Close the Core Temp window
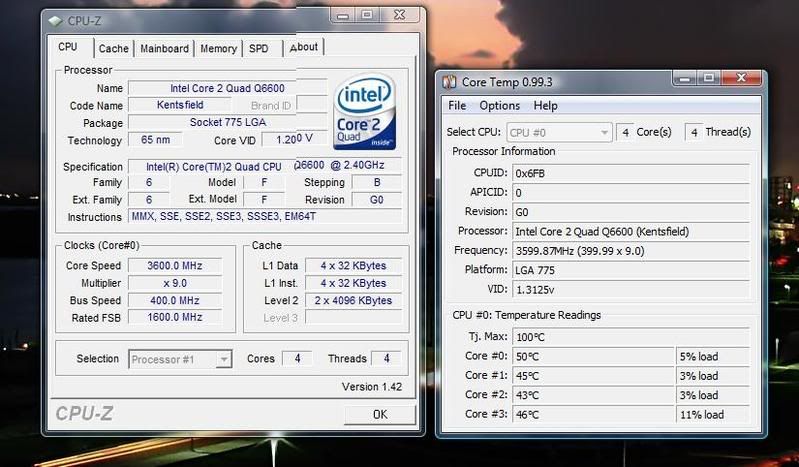 pos(741,78)
